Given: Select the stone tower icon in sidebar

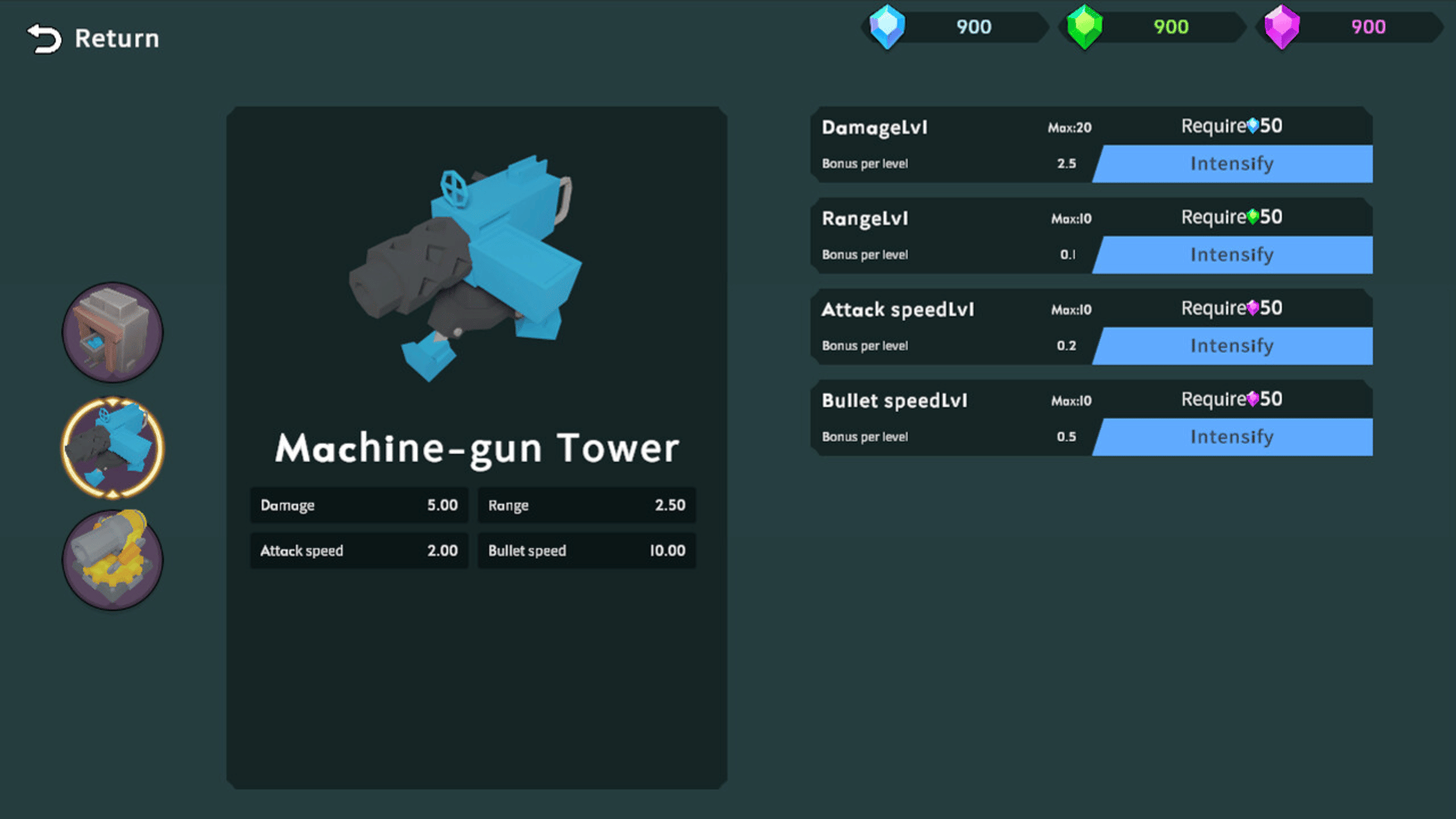Looking at the screenshot, I should click(112, 333).
